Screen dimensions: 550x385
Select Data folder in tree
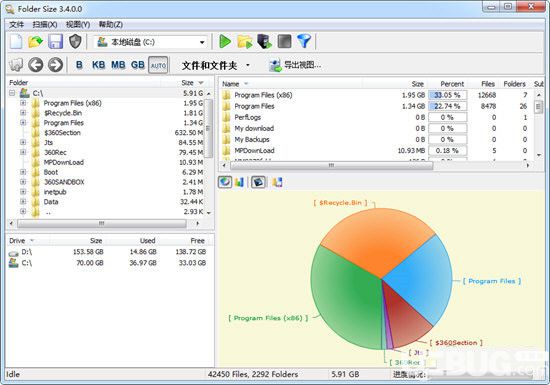coord(51,202)
